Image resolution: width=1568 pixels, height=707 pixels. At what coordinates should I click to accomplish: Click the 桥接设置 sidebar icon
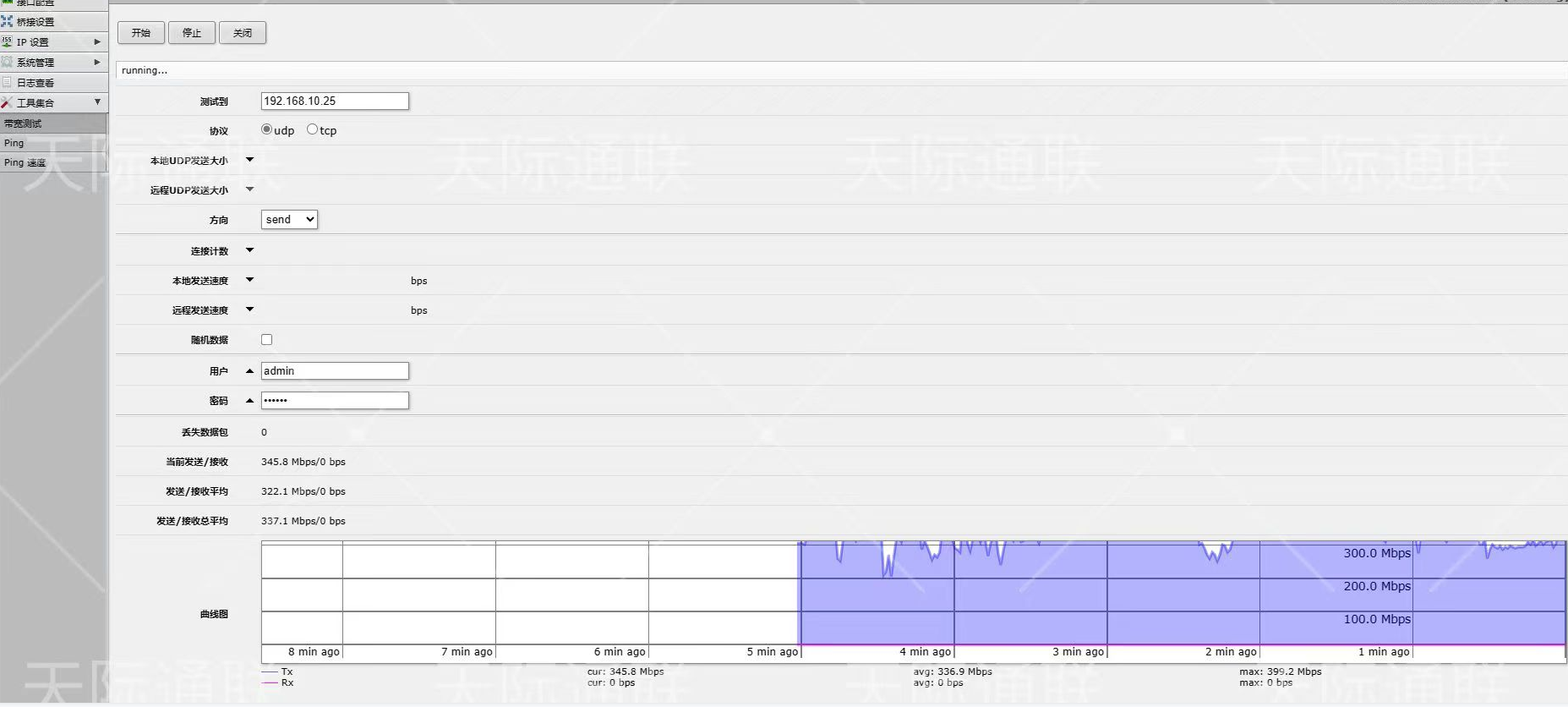click(7, 21)
